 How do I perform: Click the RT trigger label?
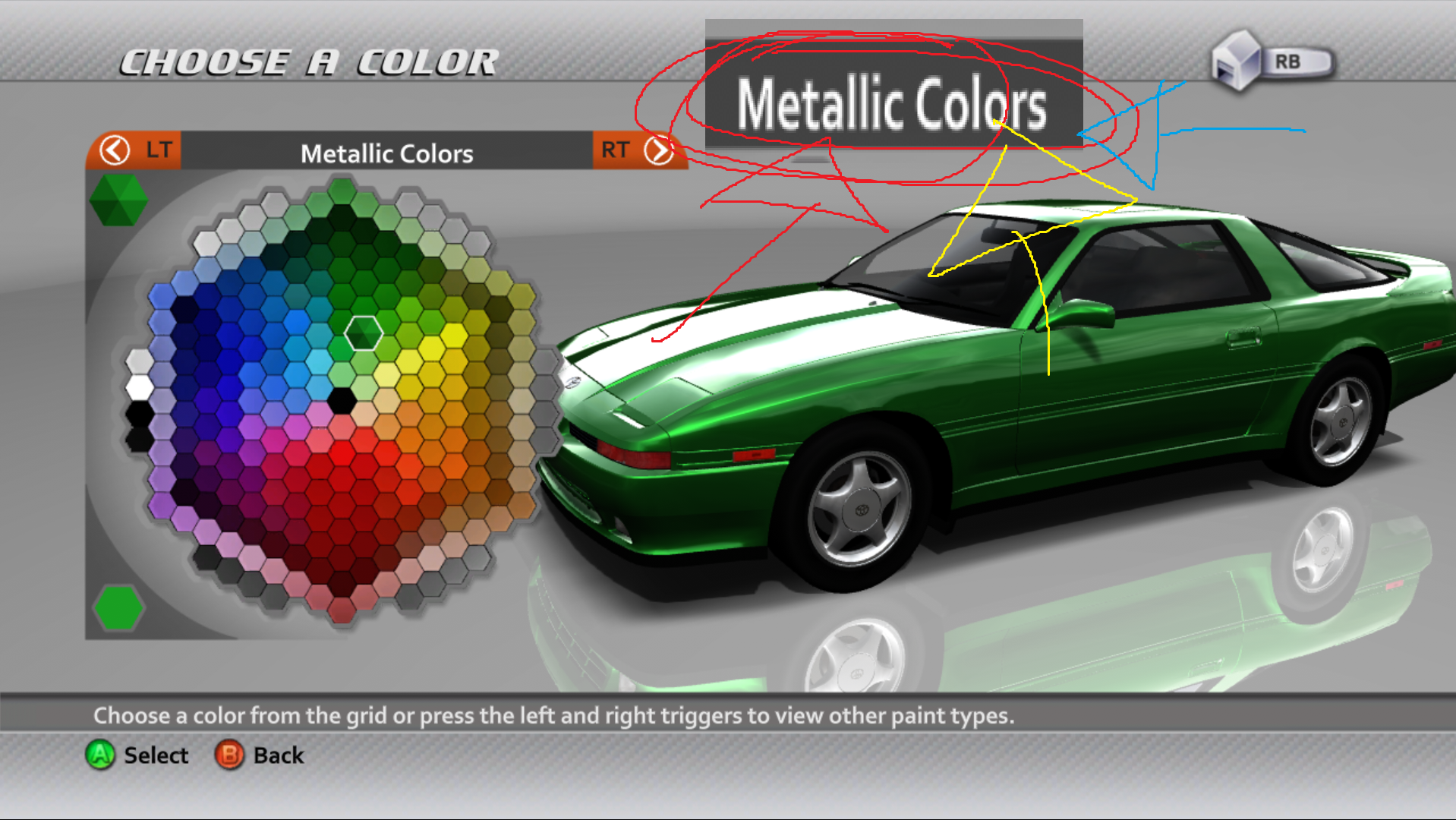(x=616, y=150)
